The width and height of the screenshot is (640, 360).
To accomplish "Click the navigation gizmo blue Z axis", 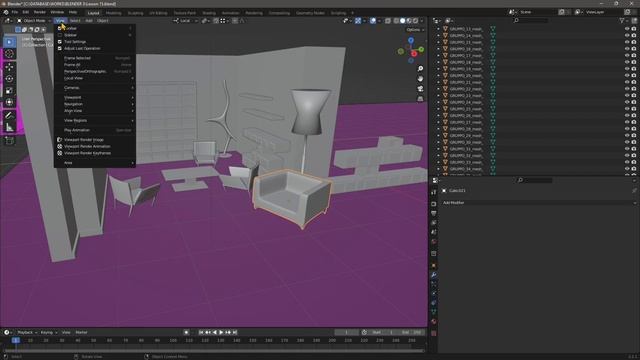I will click(x=411, y=40).
